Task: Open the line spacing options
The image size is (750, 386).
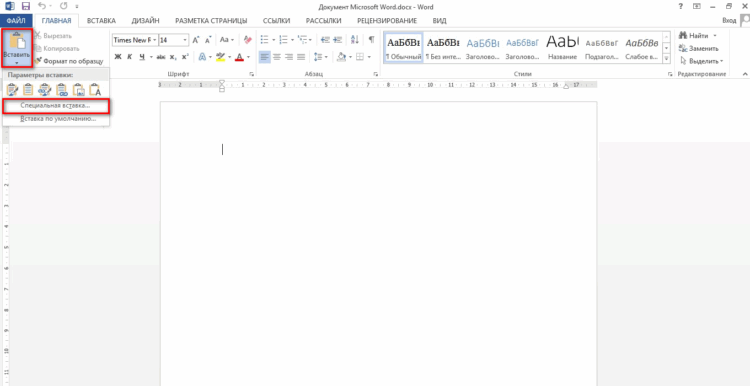Action: click(x=318, y=57)
